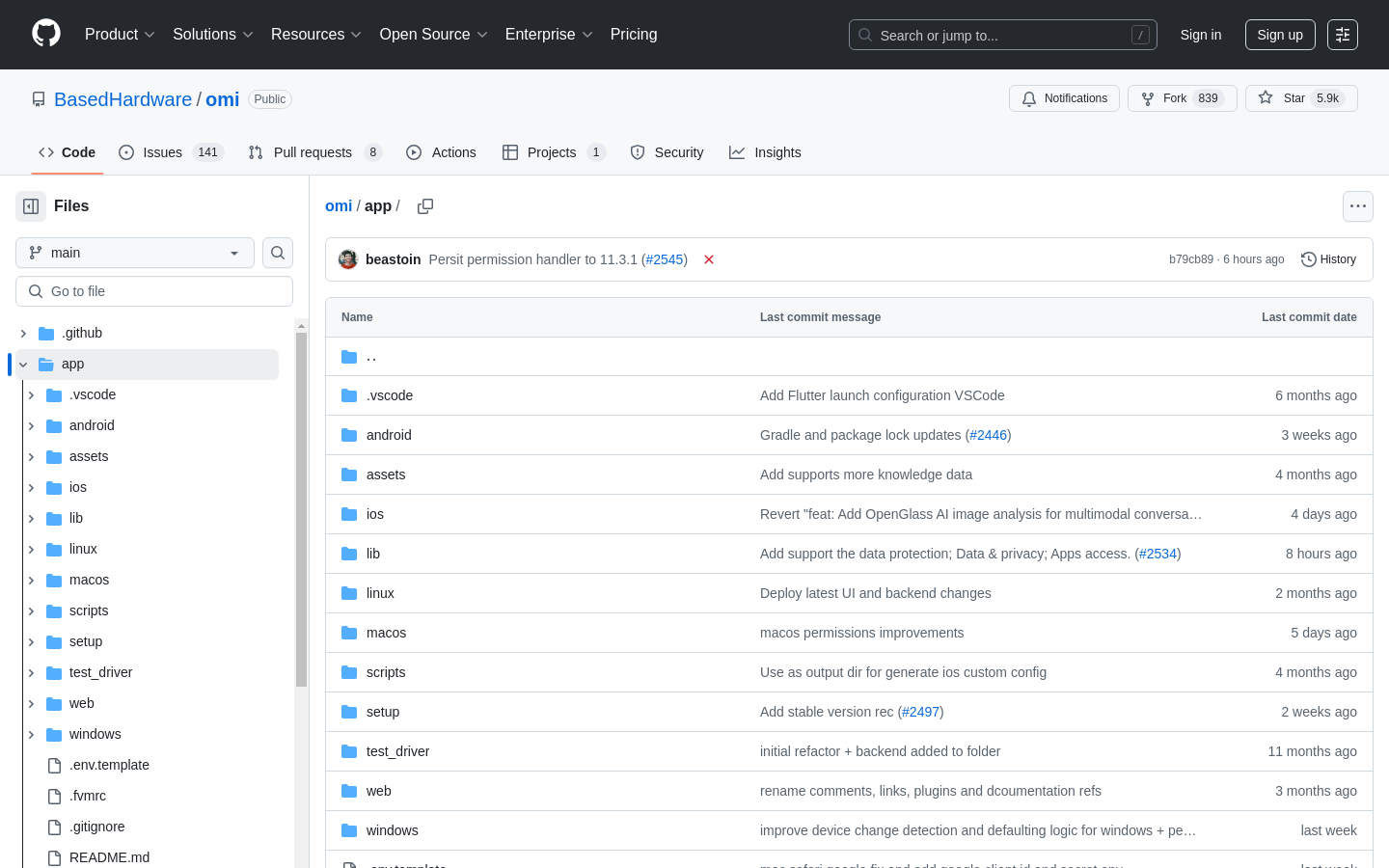The image size is (1389, 868).
Task: Collapse the file tree side panel icon
Action: click(31, 206)
